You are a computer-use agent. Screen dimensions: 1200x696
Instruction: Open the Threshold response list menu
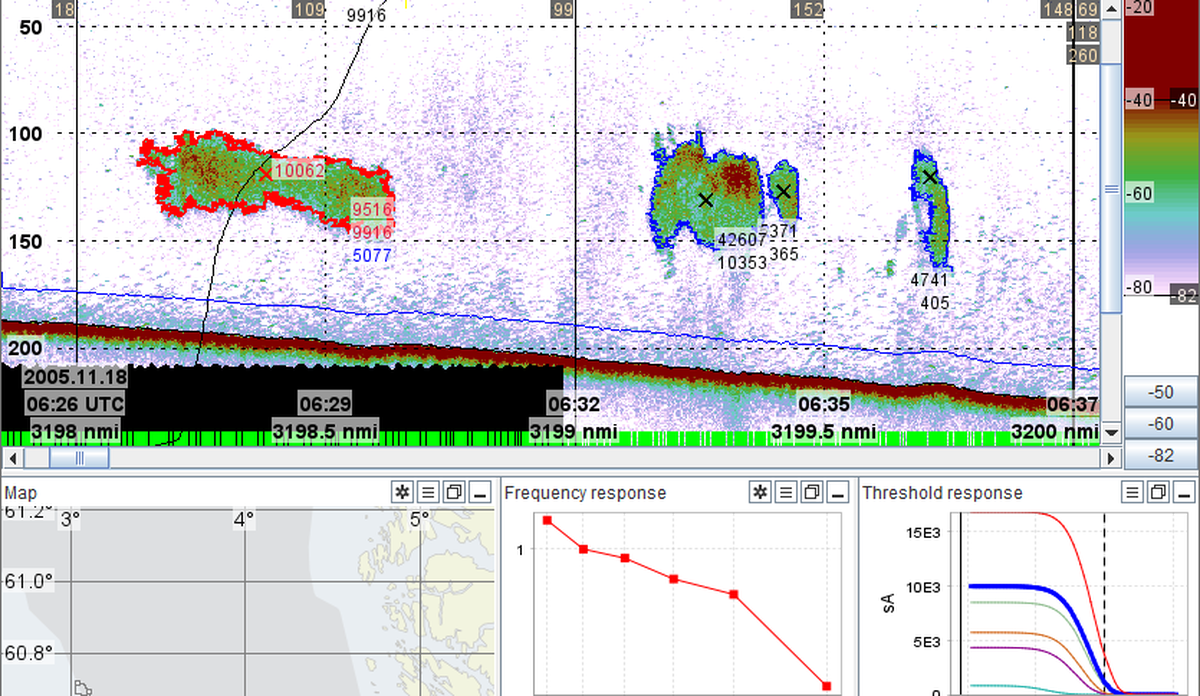1133,492
